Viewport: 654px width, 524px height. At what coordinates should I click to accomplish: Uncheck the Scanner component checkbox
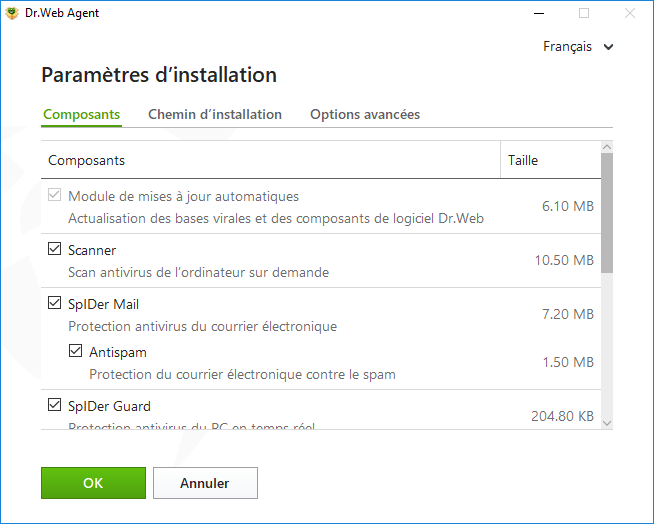pyautogui.click(x=55, y=249)
